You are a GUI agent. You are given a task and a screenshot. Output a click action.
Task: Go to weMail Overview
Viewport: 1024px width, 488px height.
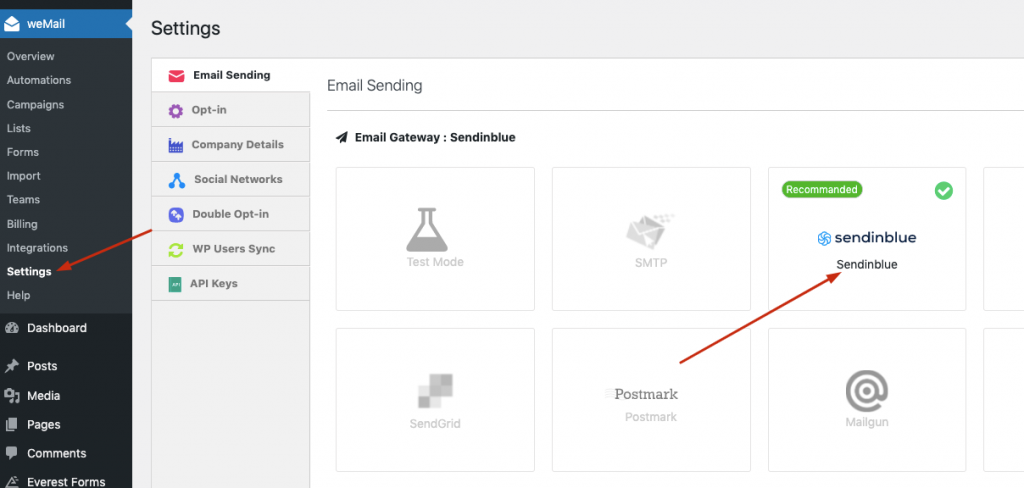pyautogui.click(x=31, y=56)
